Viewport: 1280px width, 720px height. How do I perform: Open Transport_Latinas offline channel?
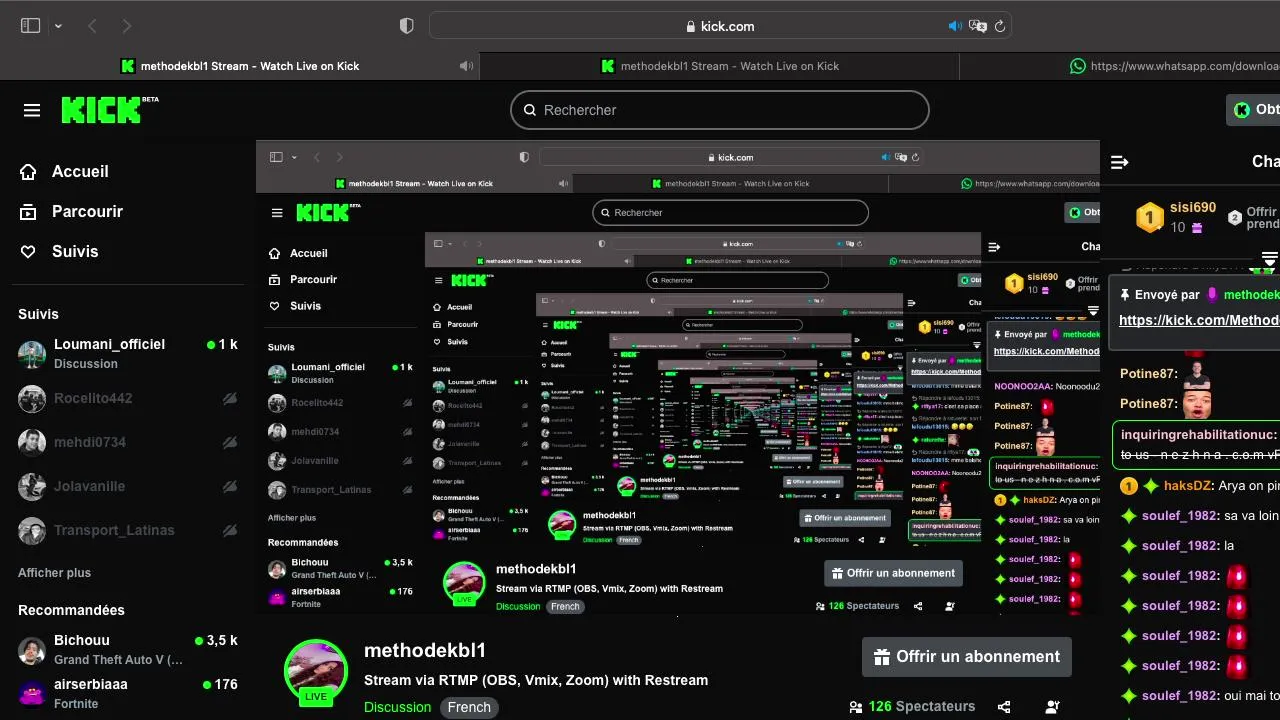[x=128, y=530]
